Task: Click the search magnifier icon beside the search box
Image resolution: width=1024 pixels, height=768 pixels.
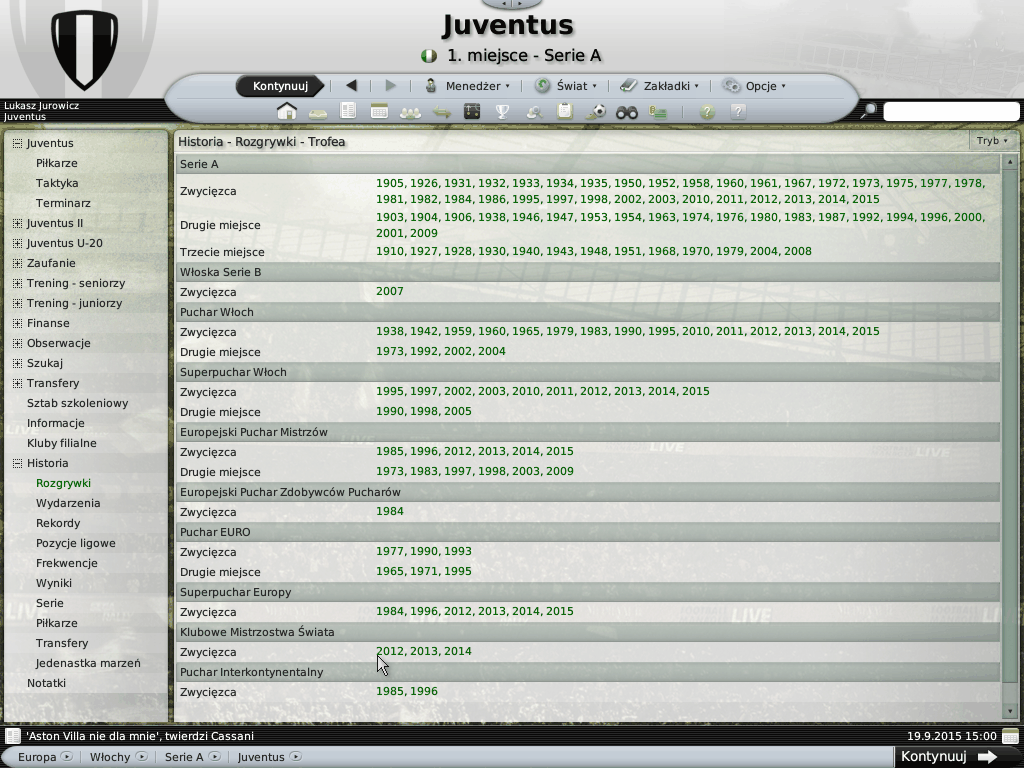Action: pos(869,111)
